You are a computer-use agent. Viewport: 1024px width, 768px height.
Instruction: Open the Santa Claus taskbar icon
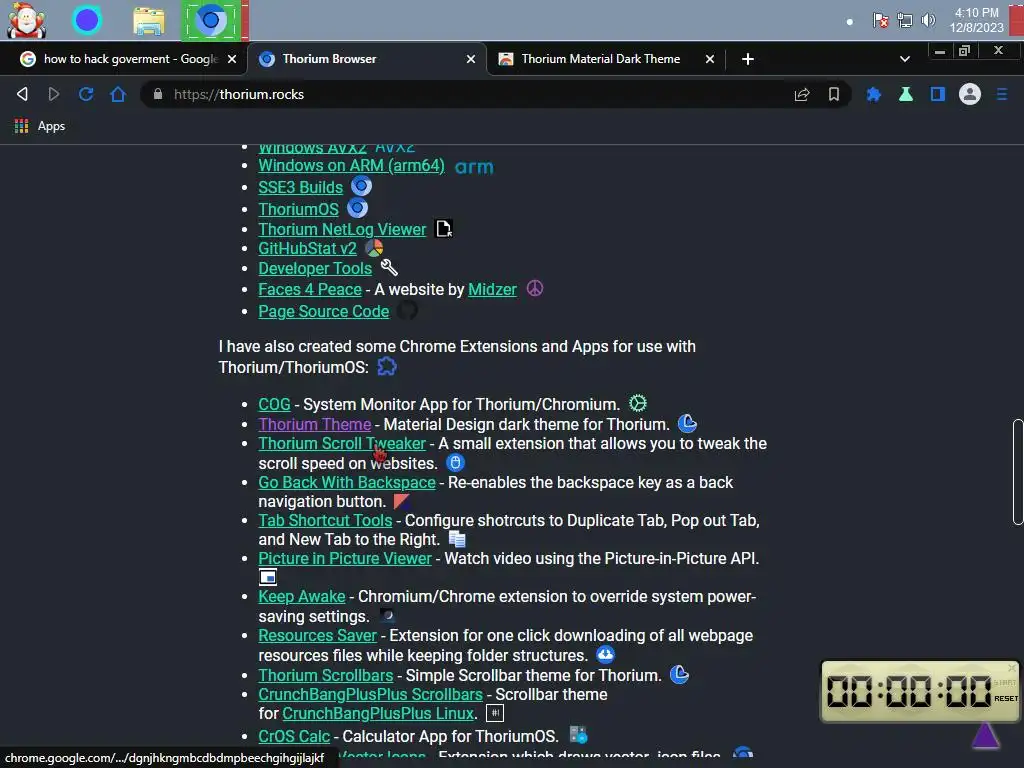[x=26, y=20]
